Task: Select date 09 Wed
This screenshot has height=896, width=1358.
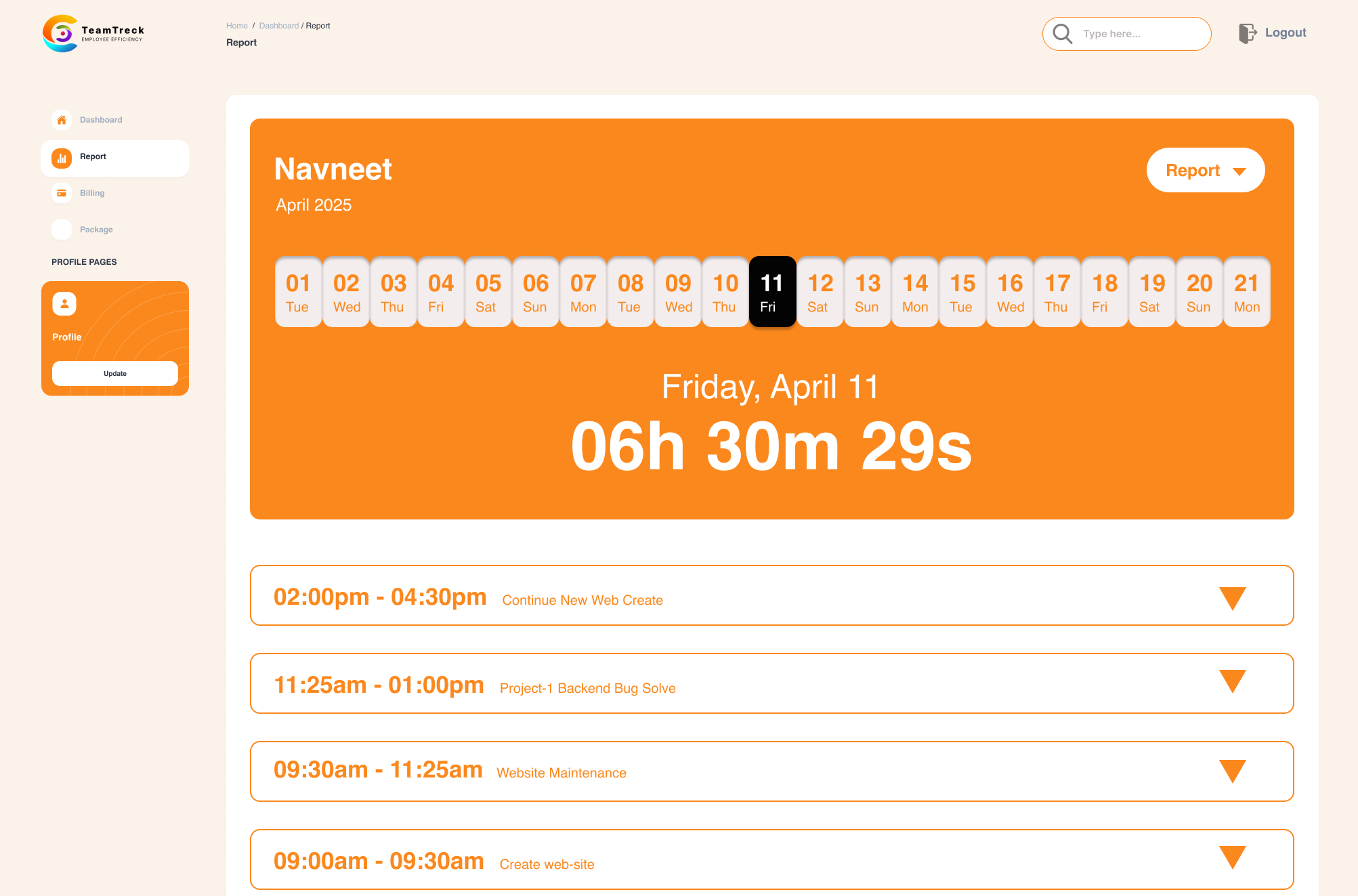Action: click(678, 292)
